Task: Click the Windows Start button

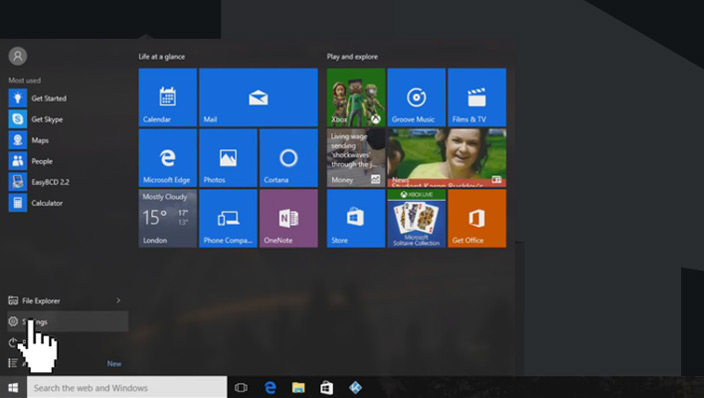Action: pyautogui.click(x=13, y=387)
